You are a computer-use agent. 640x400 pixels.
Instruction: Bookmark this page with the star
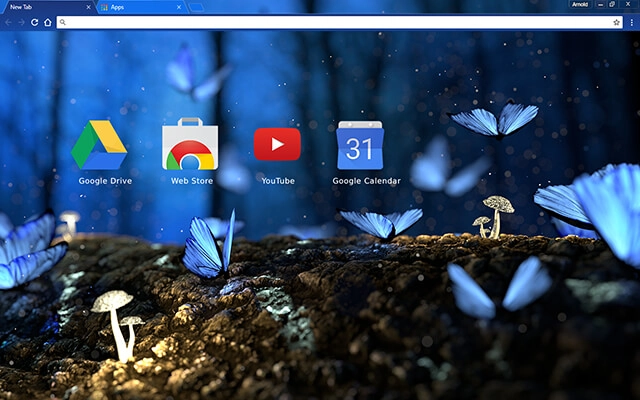click(616, 22)
